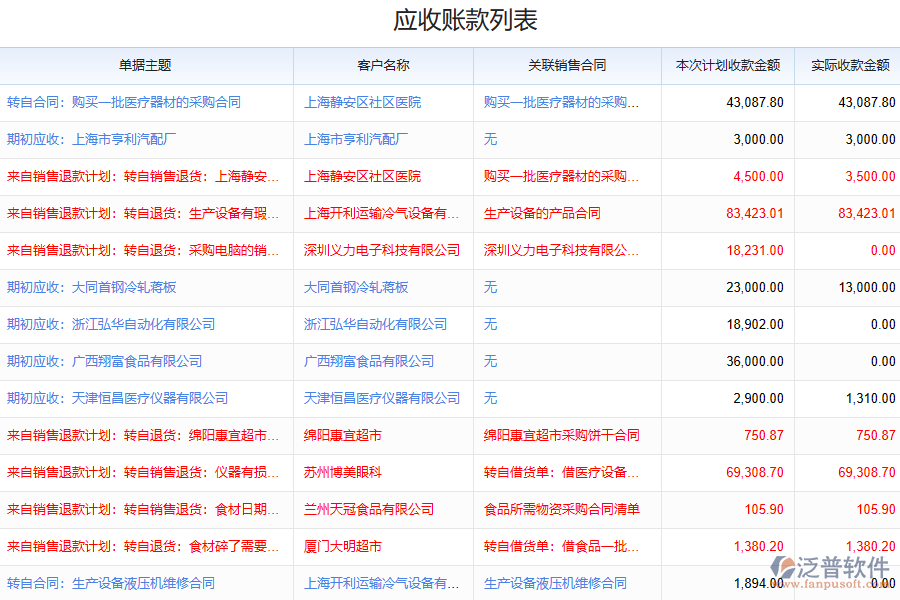Open the 绵阳惠宜超市采购饼干合同 contract link
This screenshot has height=600, width=900.
point(561,435)
